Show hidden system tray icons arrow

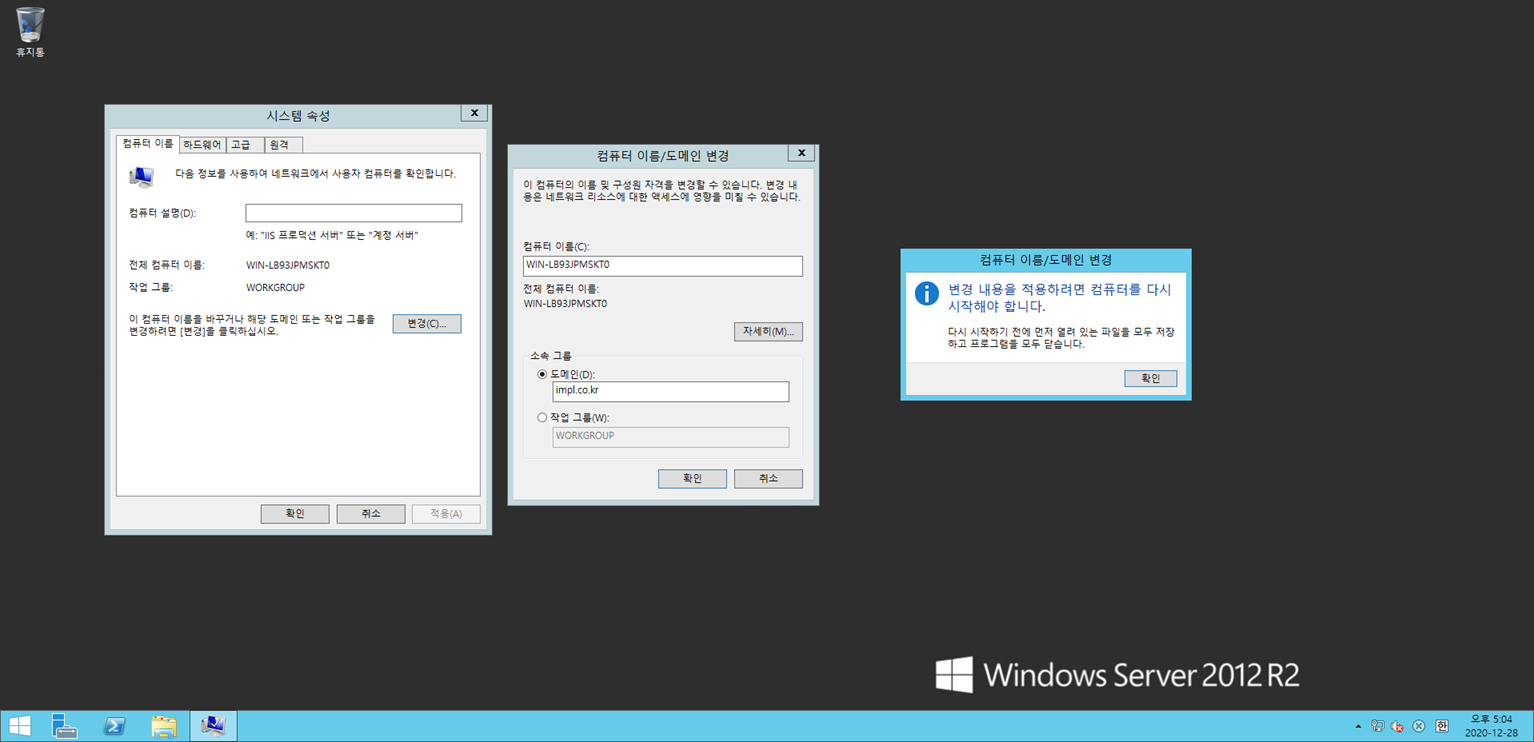1358,727
